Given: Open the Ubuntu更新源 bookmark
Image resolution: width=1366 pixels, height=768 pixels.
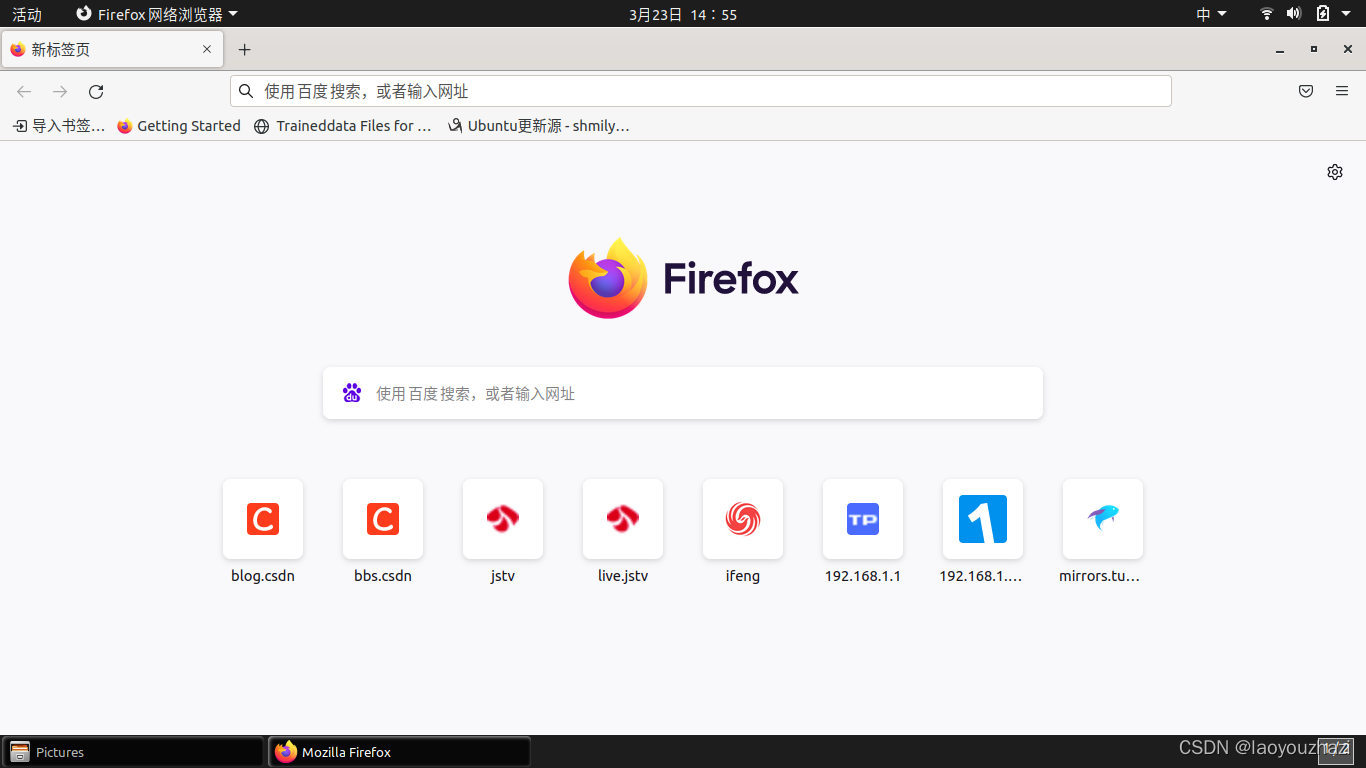Looking at the screenshot, I should coord(539,126).
